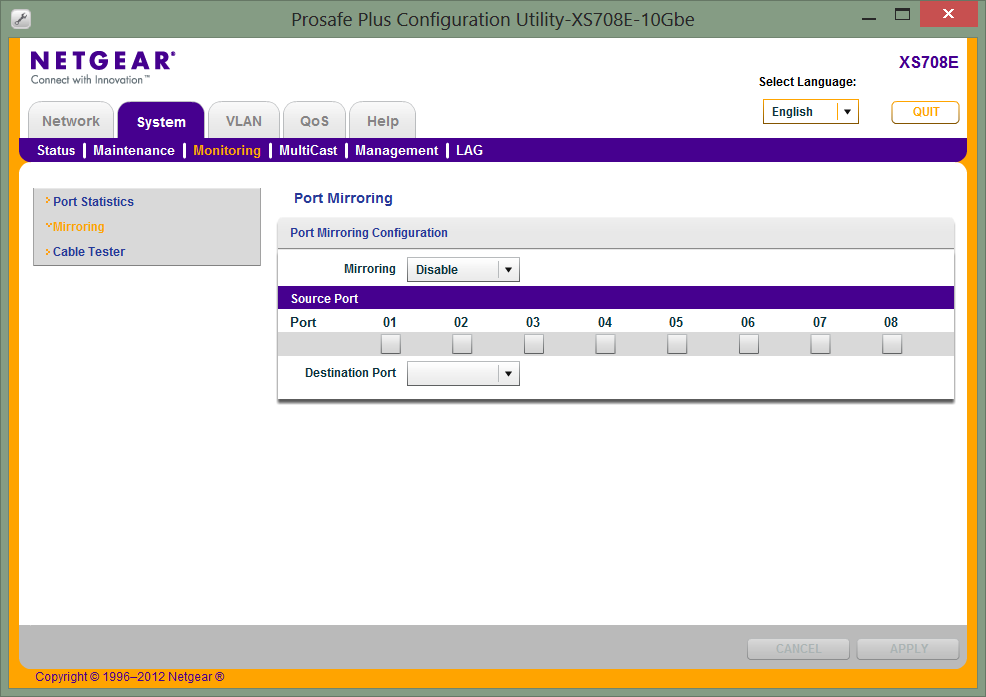
Task: Click the CANCEL button
Action: [799, 649]
